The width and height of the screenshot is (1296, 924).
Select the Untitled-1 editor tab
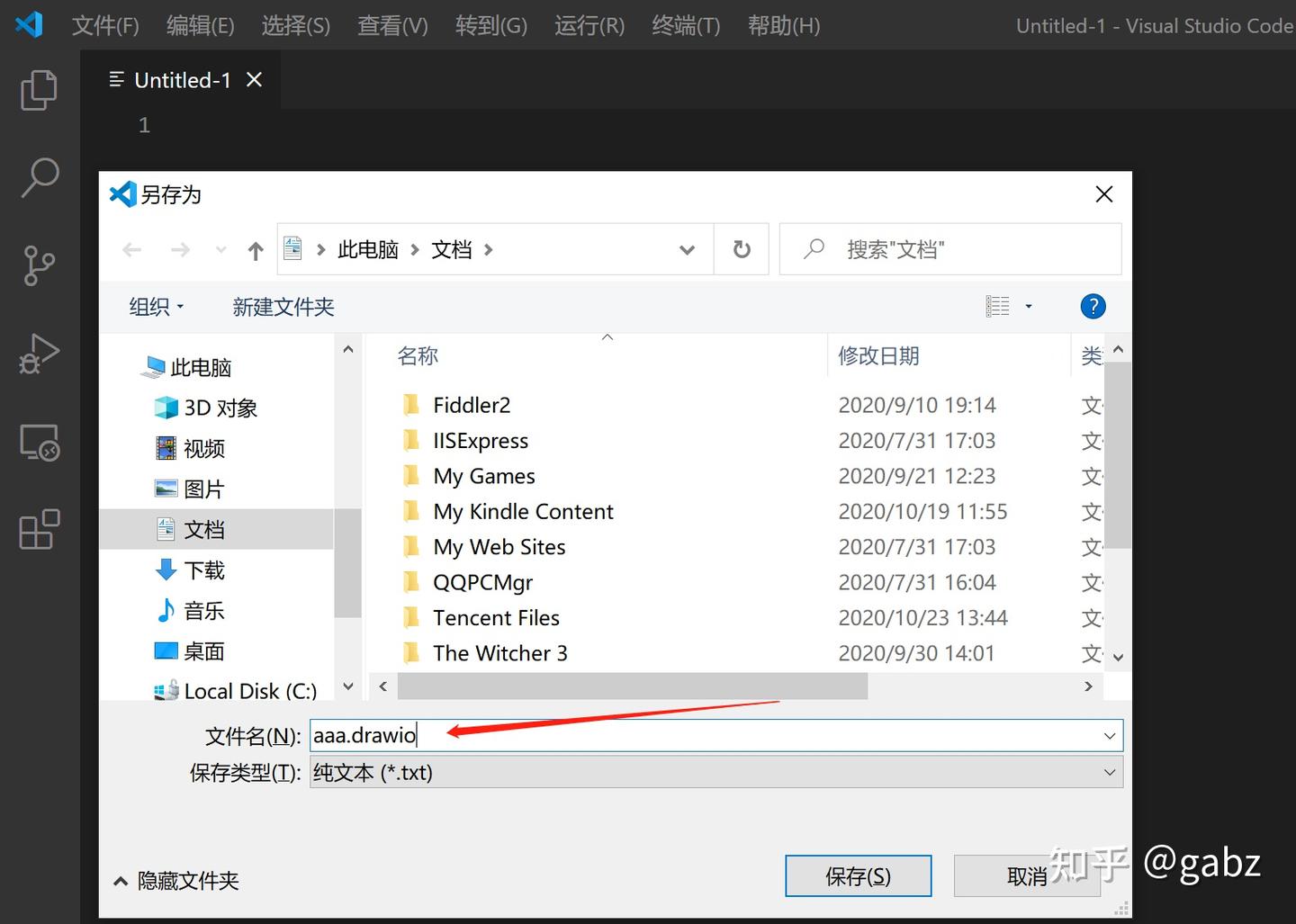(x=180, y=79)
